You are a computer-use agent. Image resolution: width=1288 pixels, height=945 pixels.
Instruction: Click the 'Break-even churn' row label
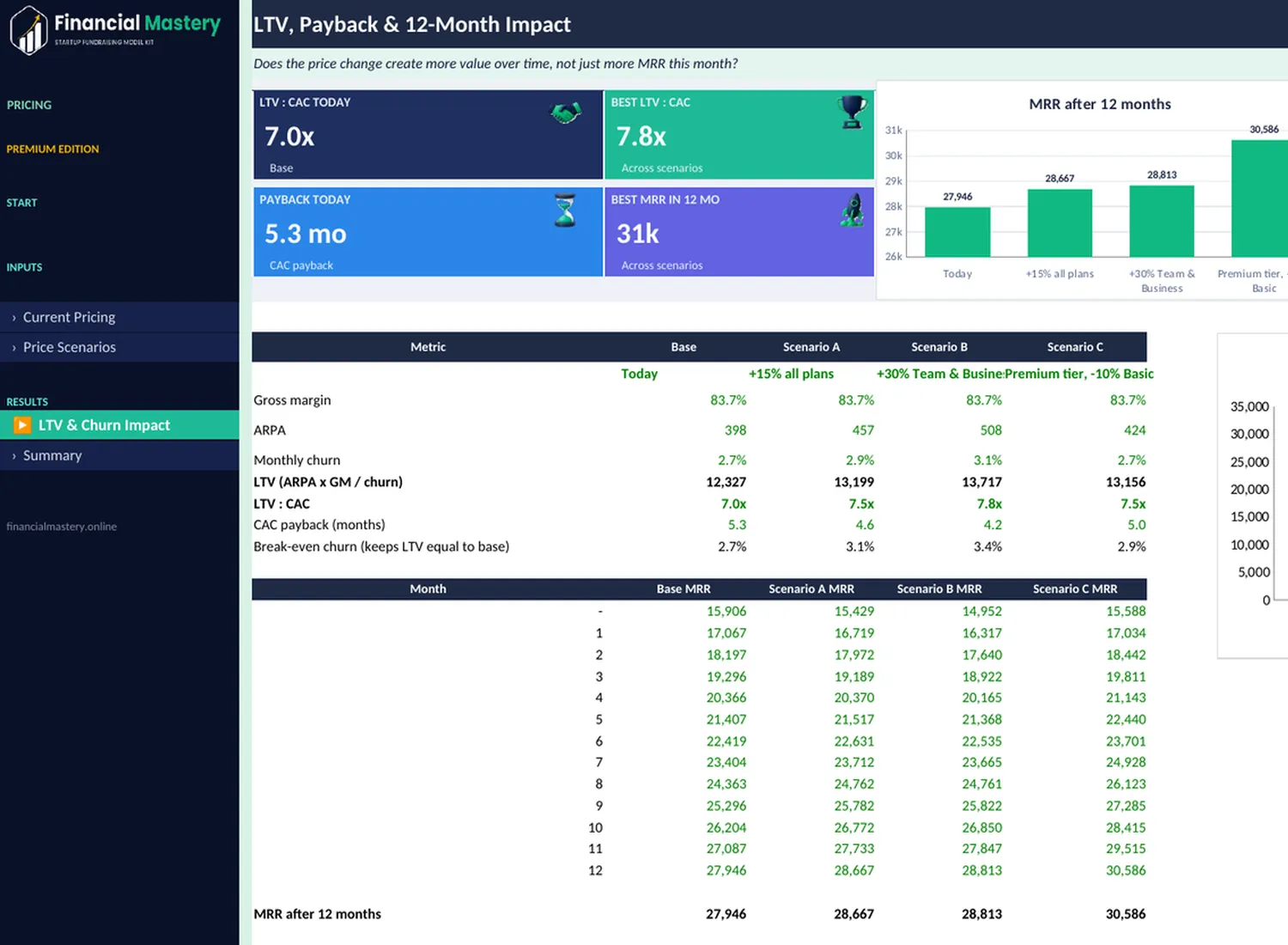(381, 546)
